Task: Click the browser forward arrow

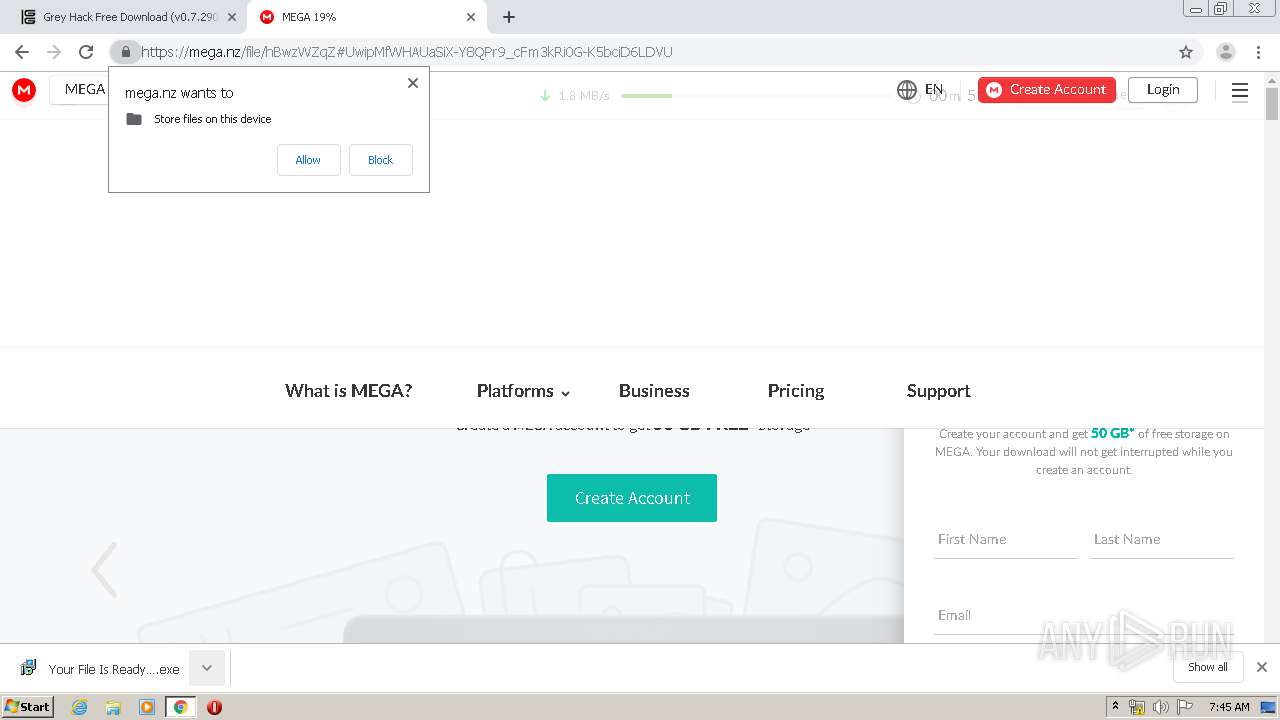Action: pyautogui.click(x=54, y=52)
